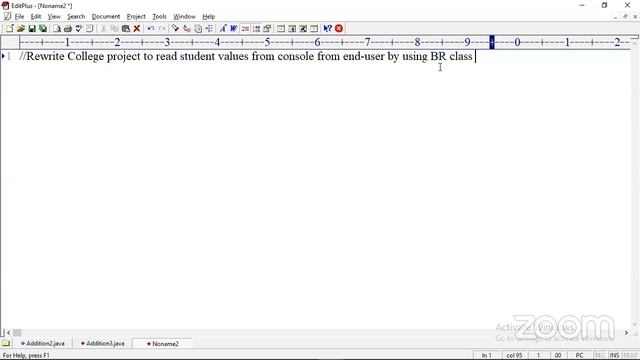Click the word "College" in the comment line

point(86,56)
